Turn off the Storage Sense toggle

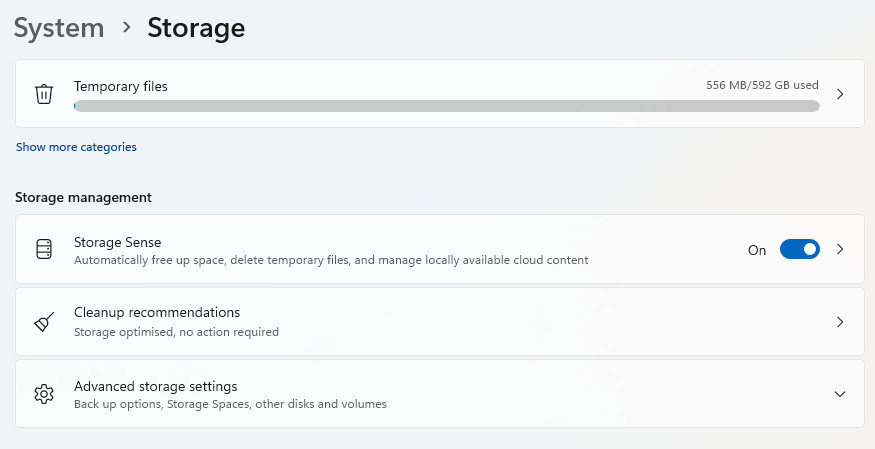coord(799,249)
